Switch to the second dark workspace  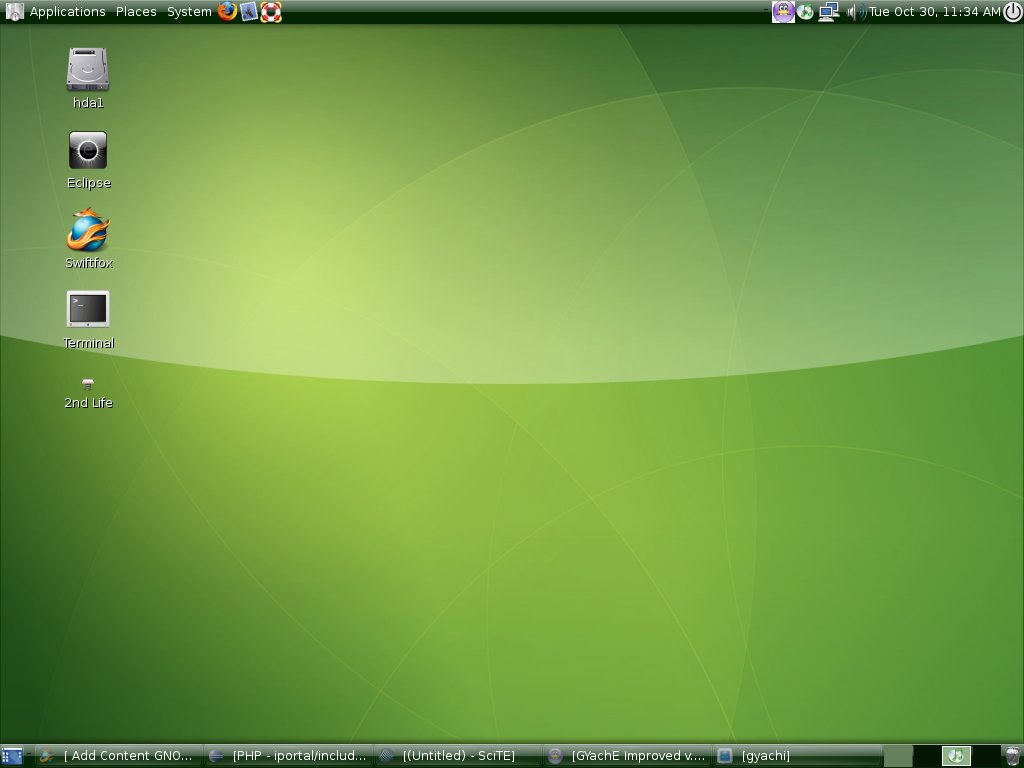[x=927, y=756]
